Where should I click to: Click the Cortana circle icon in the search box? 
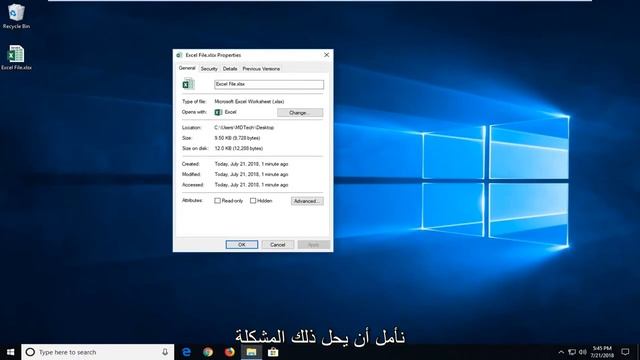pyautogui.click(x=30, y=352)
